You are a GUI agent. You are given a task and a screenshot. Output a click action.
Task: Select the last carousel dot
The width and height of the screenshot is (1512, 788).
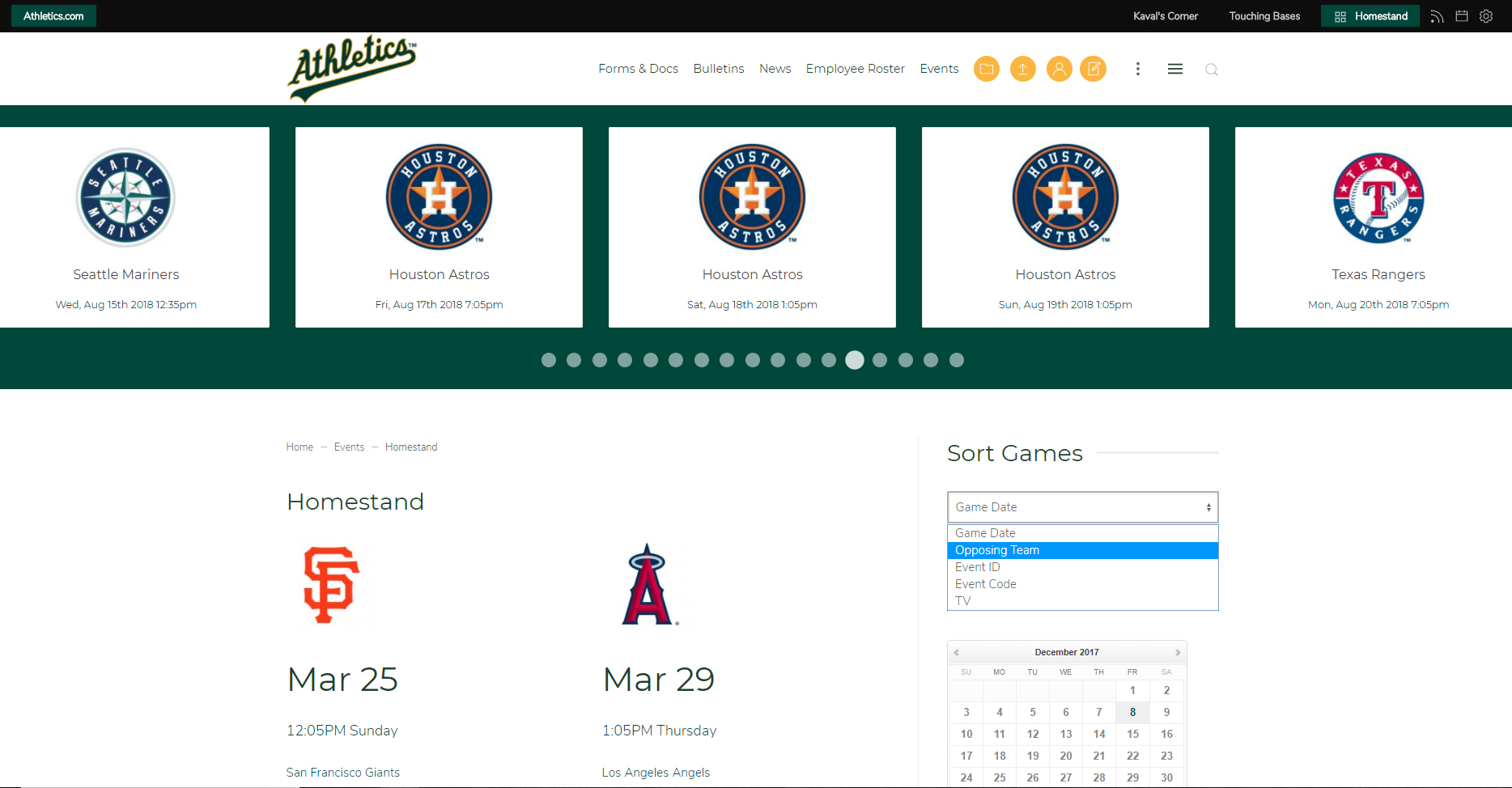click(x=957, y=360)
